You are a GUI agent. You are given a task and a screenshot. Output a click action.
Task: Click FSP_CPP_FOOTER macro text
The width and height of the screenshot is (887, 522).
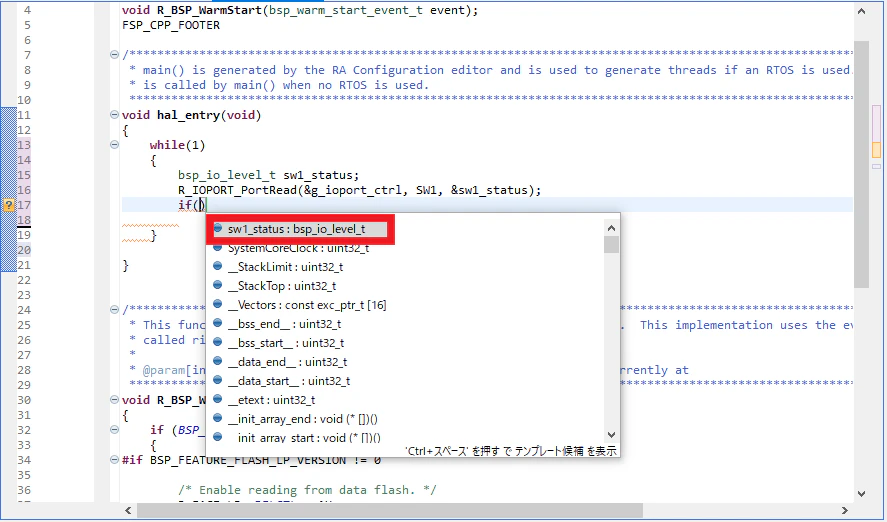[171, 25]
